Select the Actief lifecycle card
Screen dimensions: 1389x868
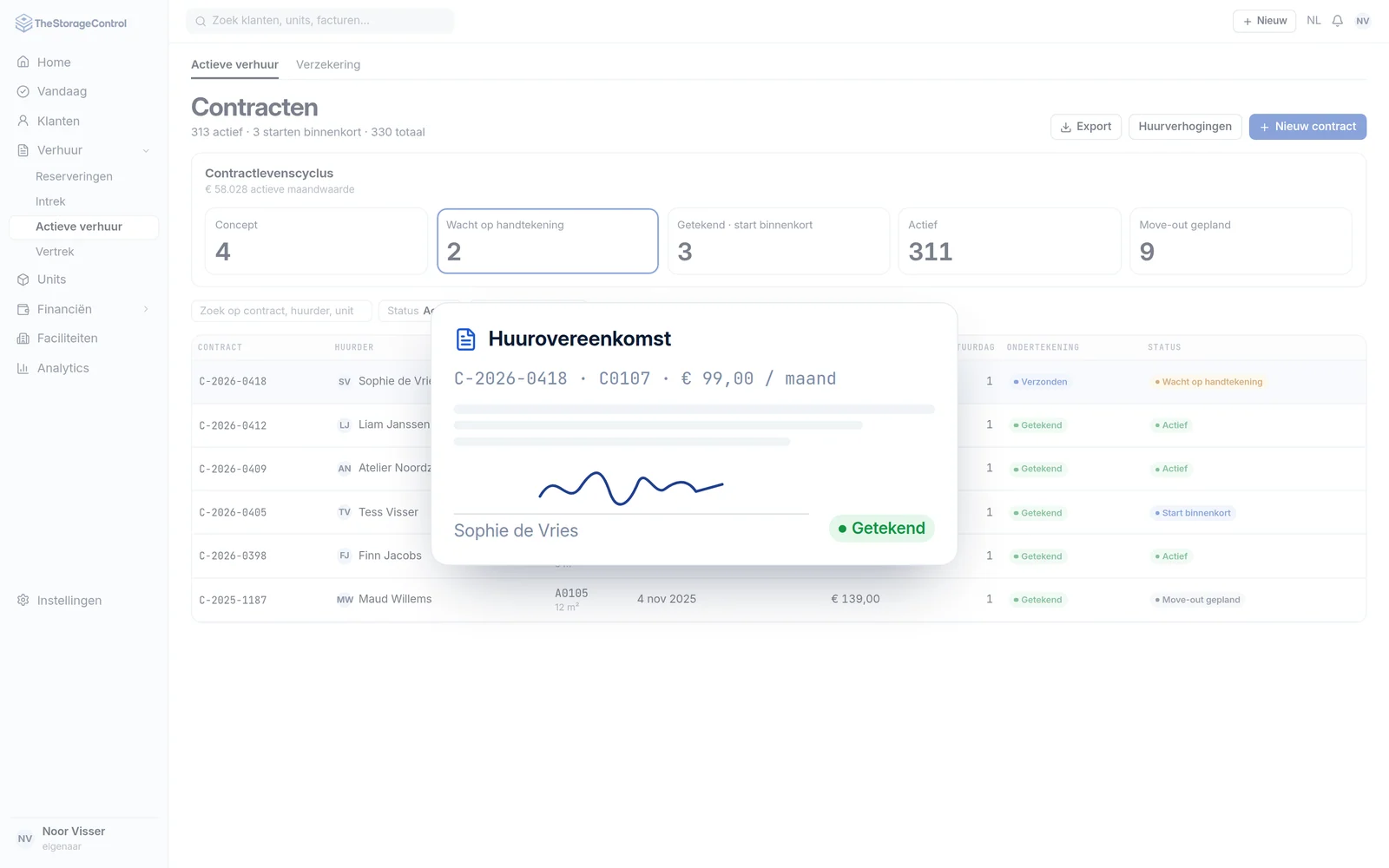pyautogui.click(x=1010, y=241)
